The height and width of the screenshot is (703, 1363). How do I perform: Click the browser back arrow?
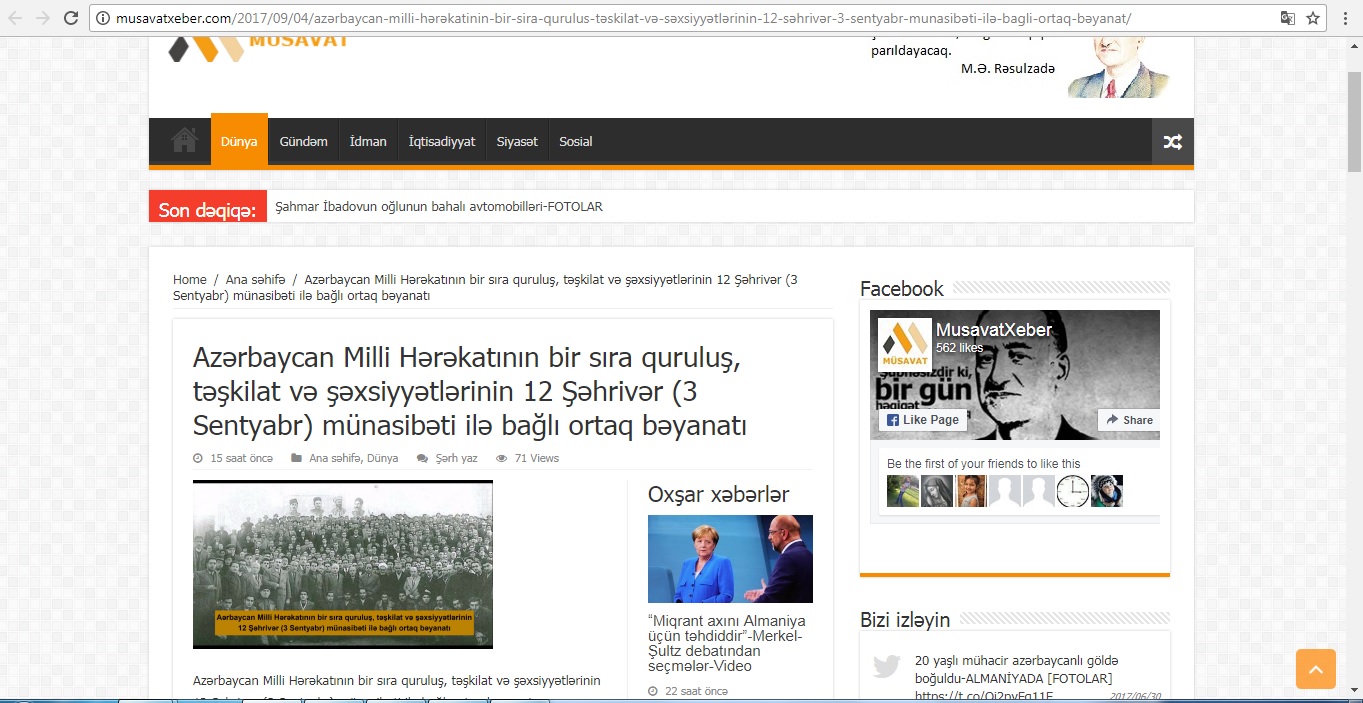coord(15,18)
